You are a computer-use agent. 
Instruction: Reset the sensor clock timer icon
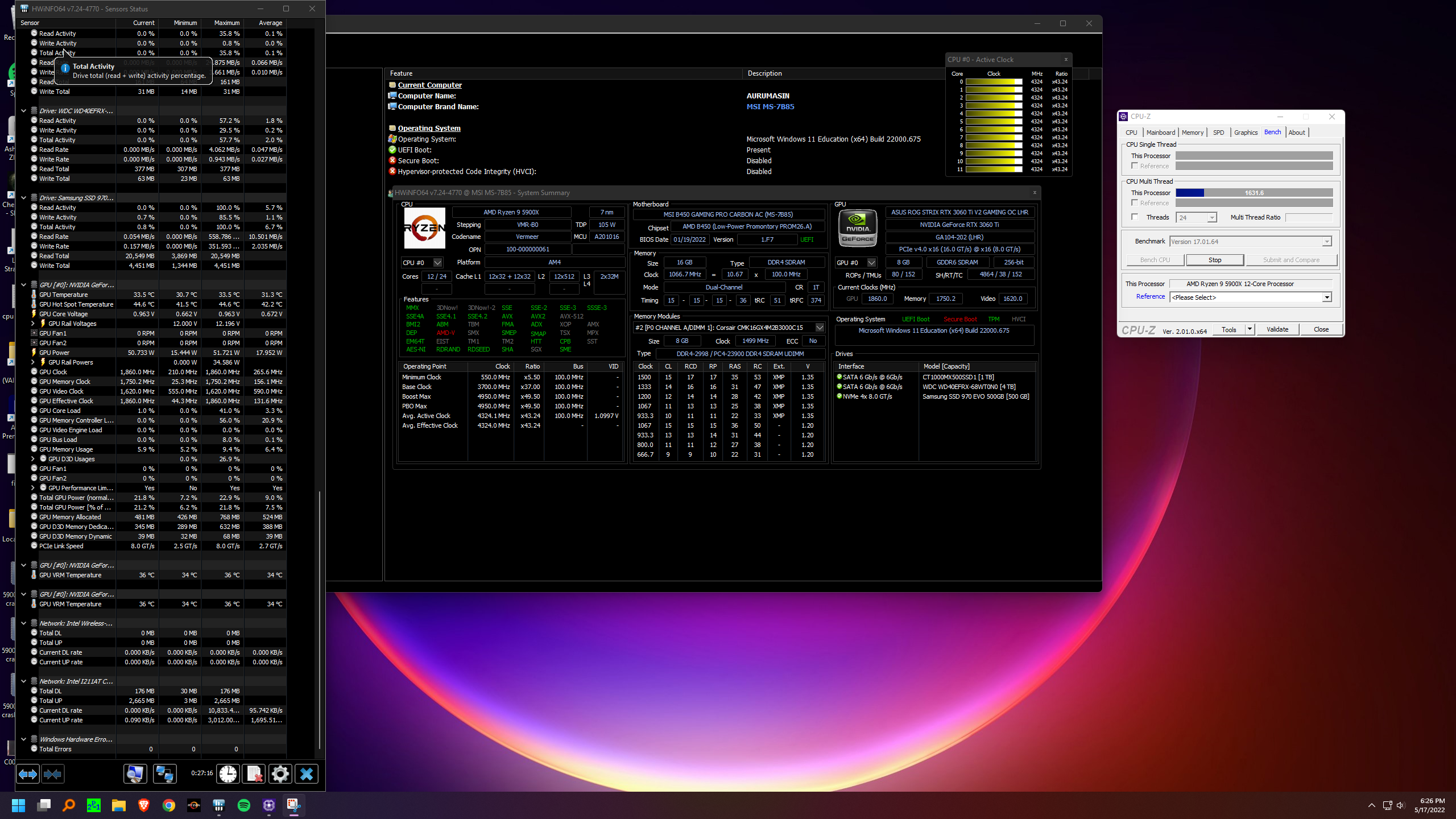click(x=228, y=774)
